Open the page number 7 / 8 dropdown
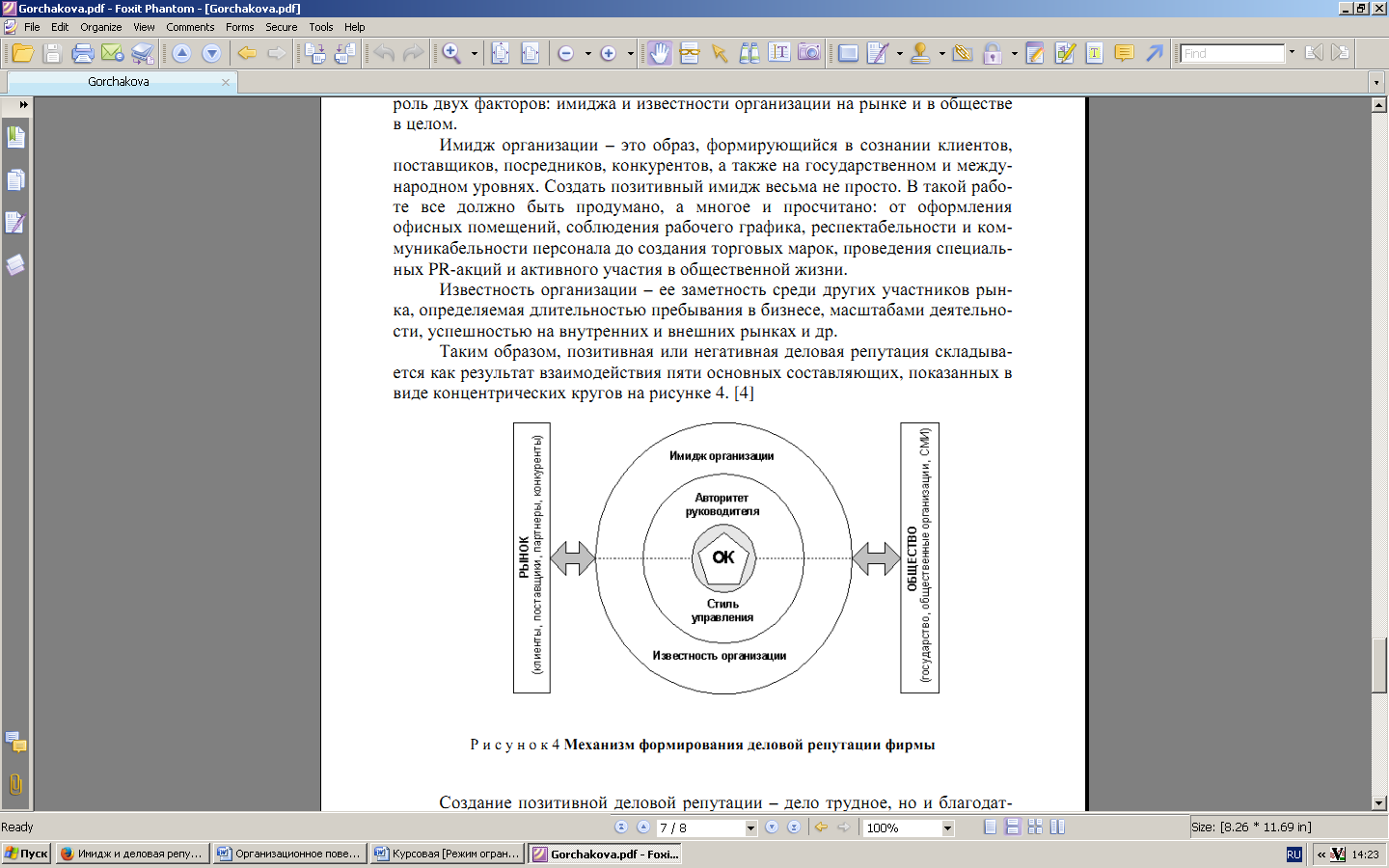 click(x=750, y=827)
